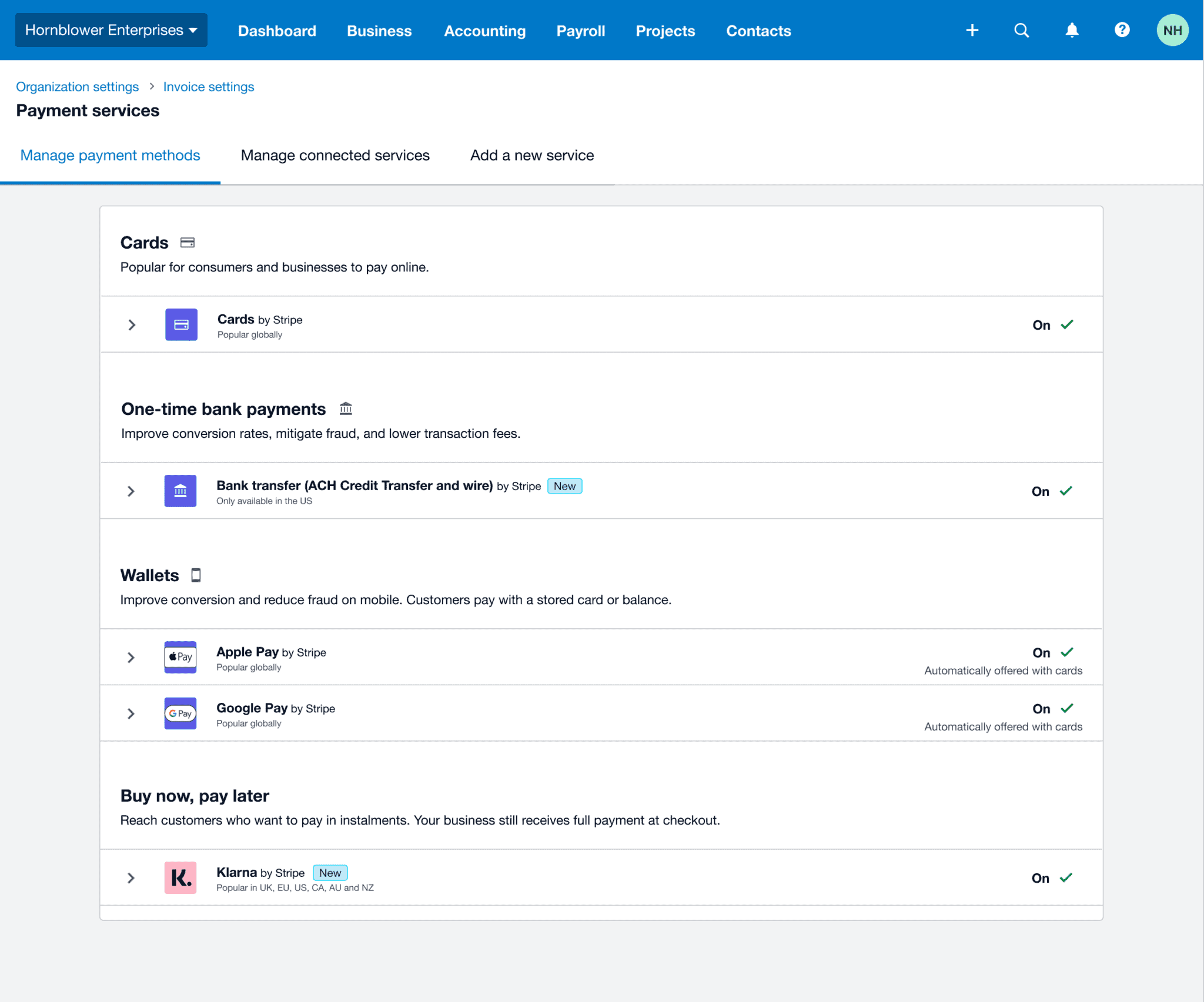The image size is (1204, 1002).
Task: Click the Apple Pay logo icon
Action: click(x=180, y=657)
